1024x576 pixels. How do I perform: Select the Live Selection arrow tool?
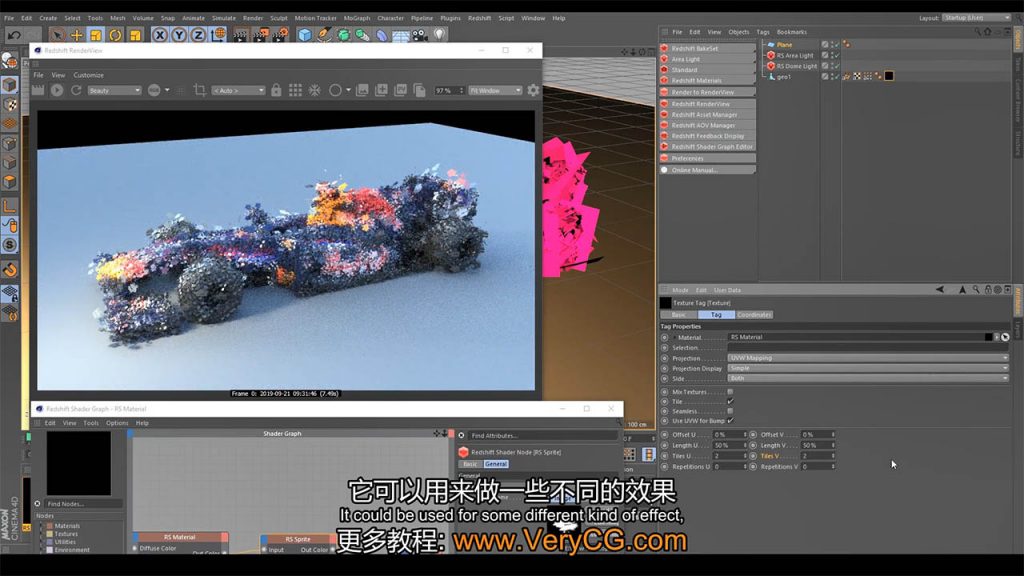tap(57, 35)
